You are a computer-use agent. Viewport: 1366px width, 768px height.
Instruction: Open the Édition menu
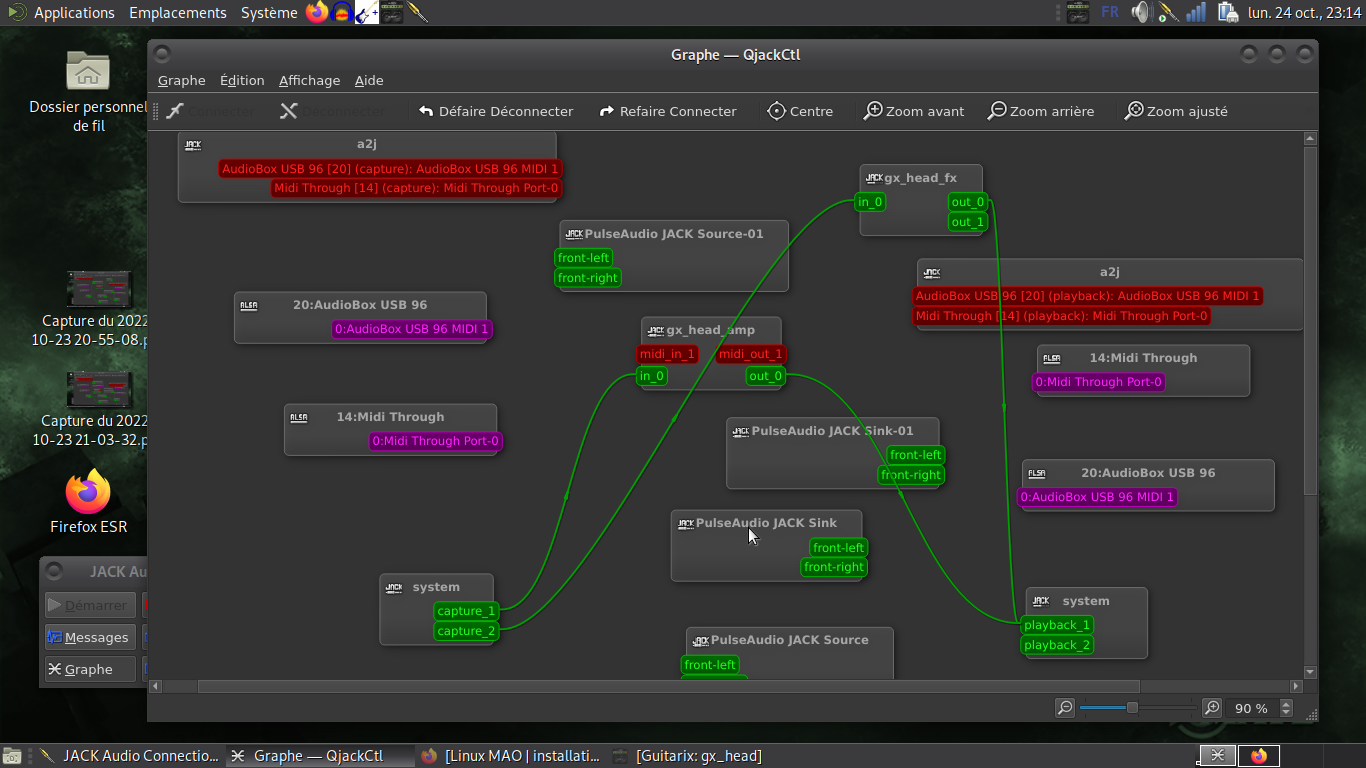click(242, 81)
